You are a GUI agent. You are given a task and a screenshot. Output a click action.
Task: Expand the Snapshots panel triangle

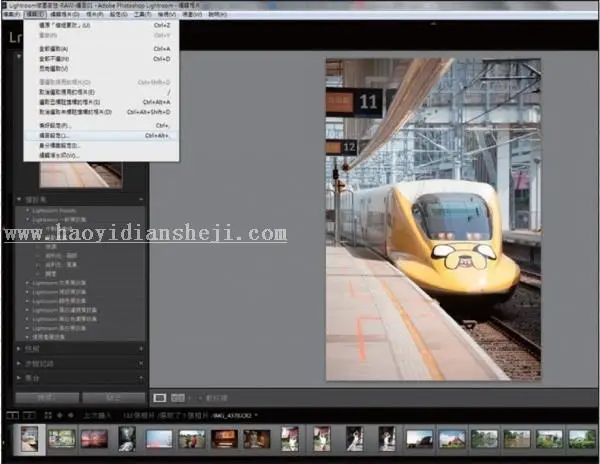[19, 348]
